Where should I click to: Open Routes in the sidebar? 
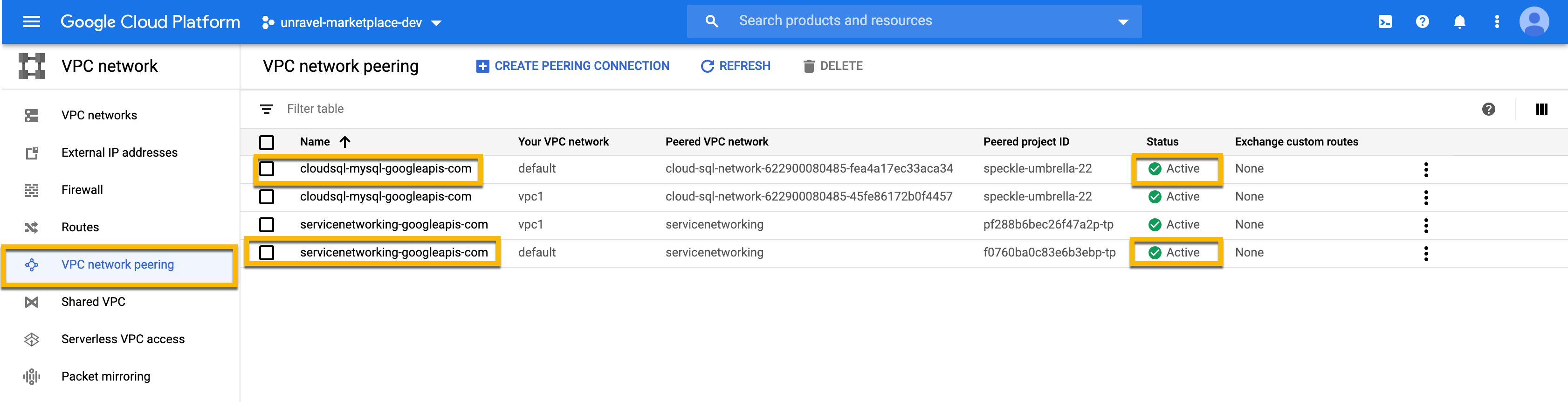coord(80,227)
